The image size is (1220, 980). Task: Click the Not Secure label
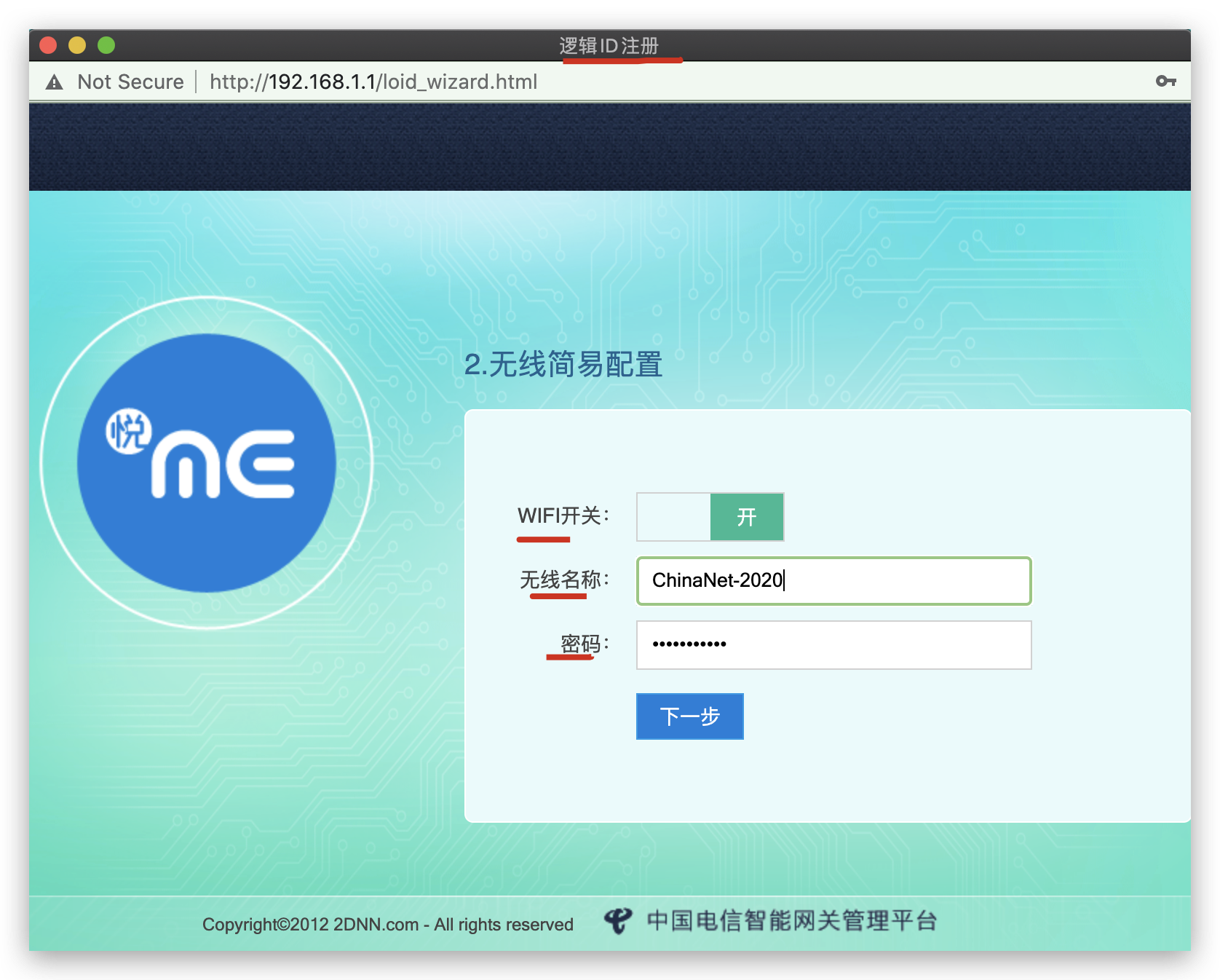click(x=131, y=82)
